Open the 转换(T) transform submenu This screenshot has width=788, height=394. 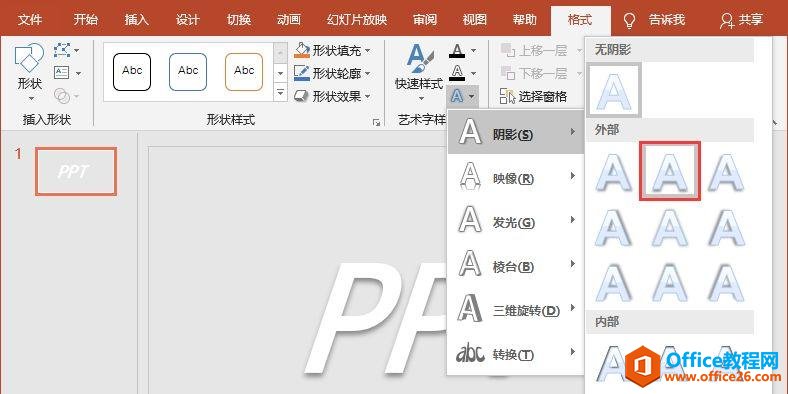coord(516,354)
